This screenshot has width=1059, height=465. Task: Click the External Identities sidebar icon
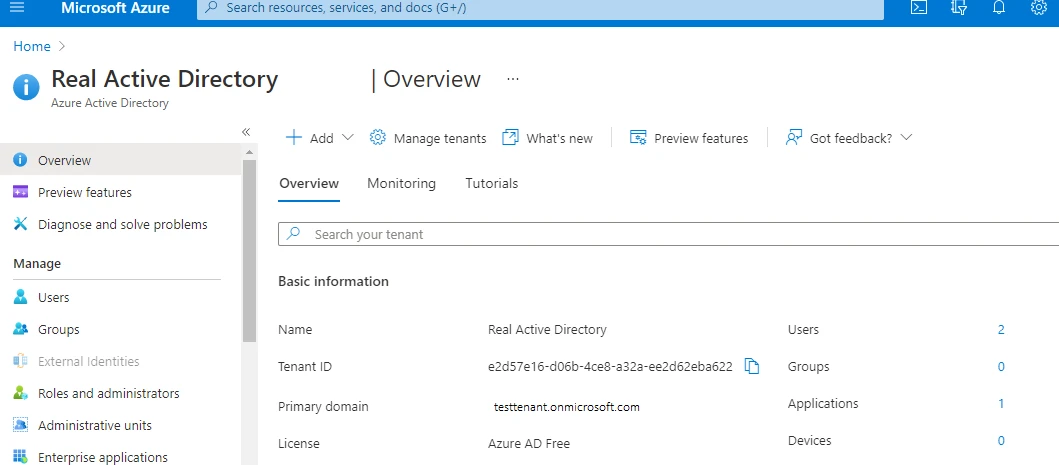(x=20, y=361)
